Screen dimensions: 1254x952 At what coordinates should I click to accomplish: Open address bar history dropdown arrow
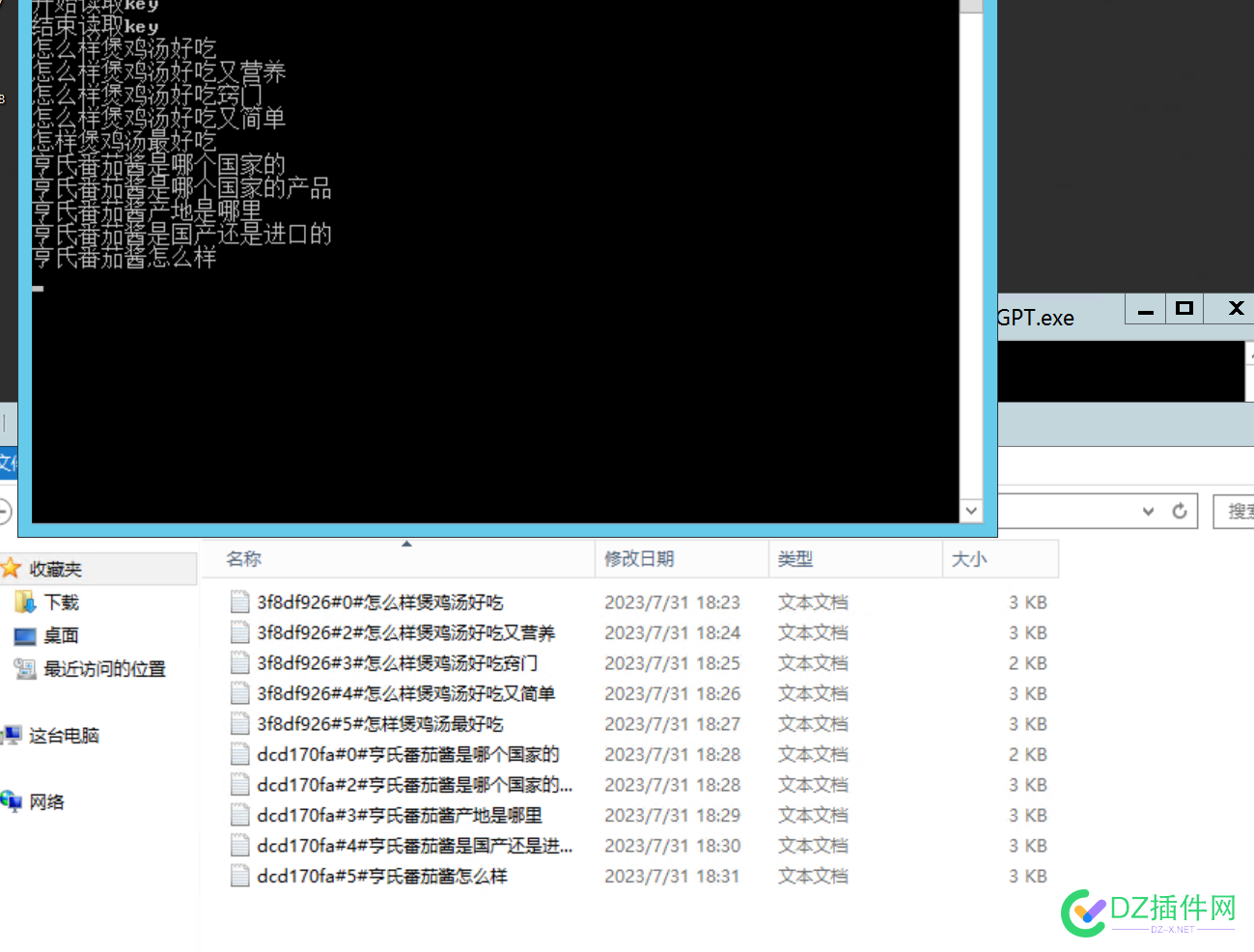tap(1148, 511)
